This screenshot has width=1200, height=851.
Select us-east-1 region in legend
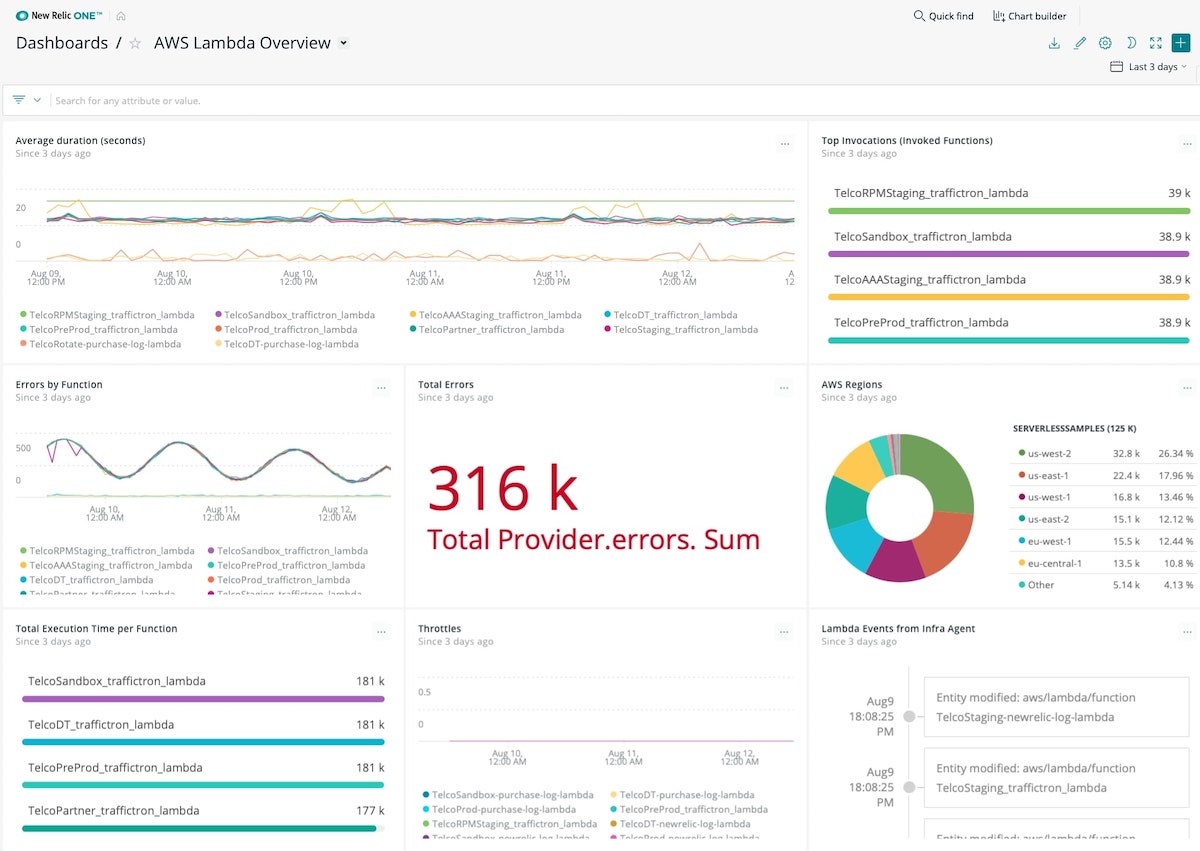pyautogui.click(x=1106, y=475)
